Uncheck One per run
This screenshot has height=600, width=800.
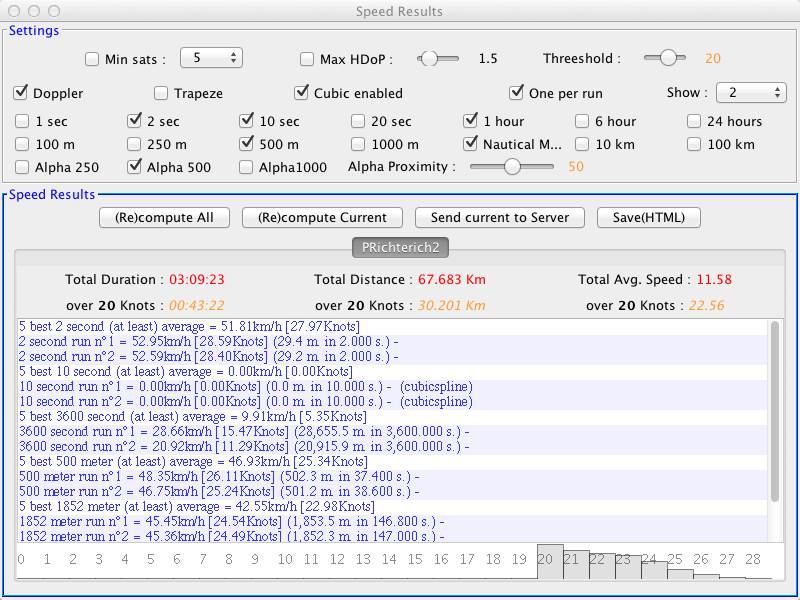click(516, 93)
